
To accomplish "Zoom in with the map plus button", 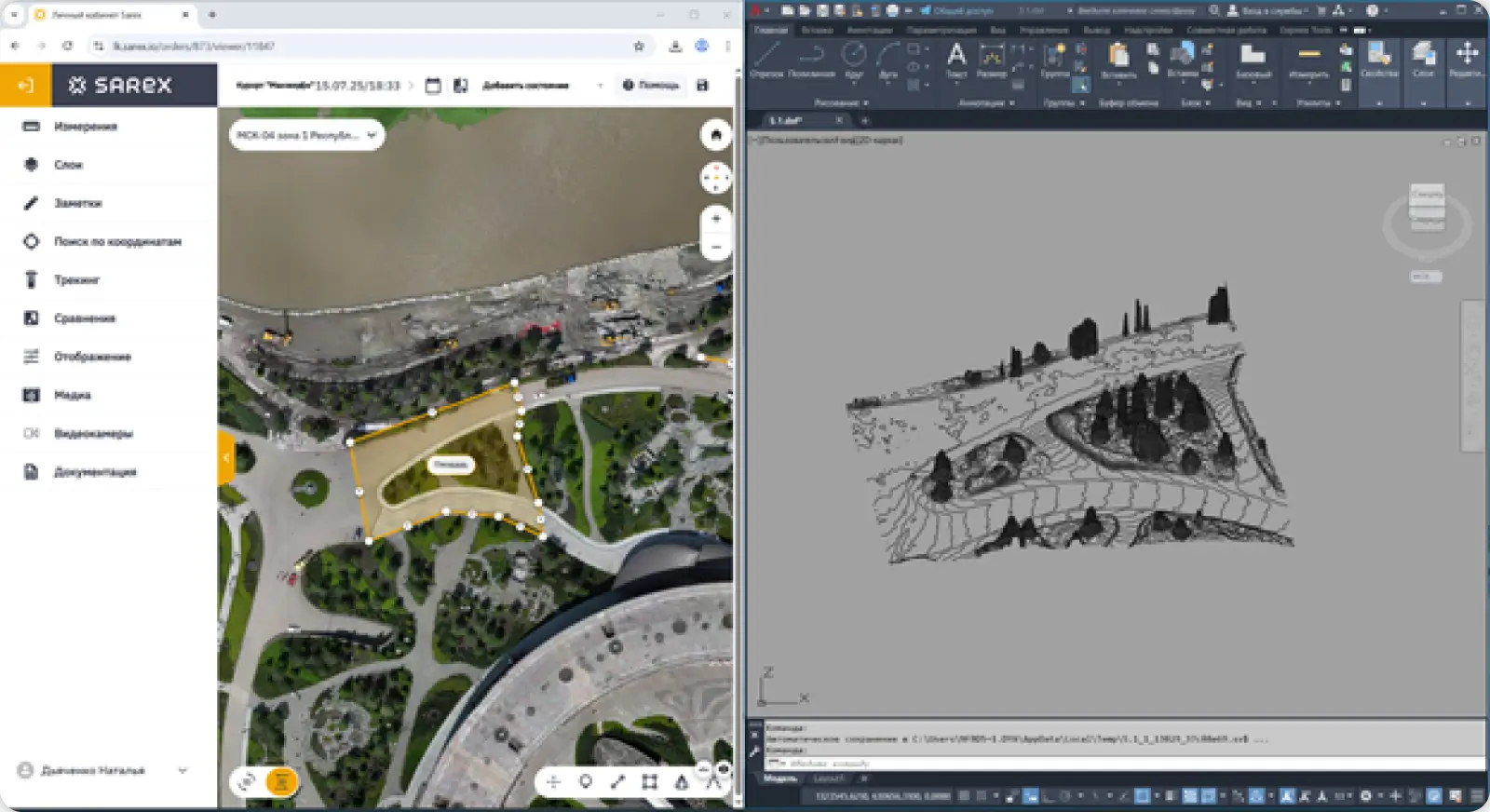I will tap(716, 219).
